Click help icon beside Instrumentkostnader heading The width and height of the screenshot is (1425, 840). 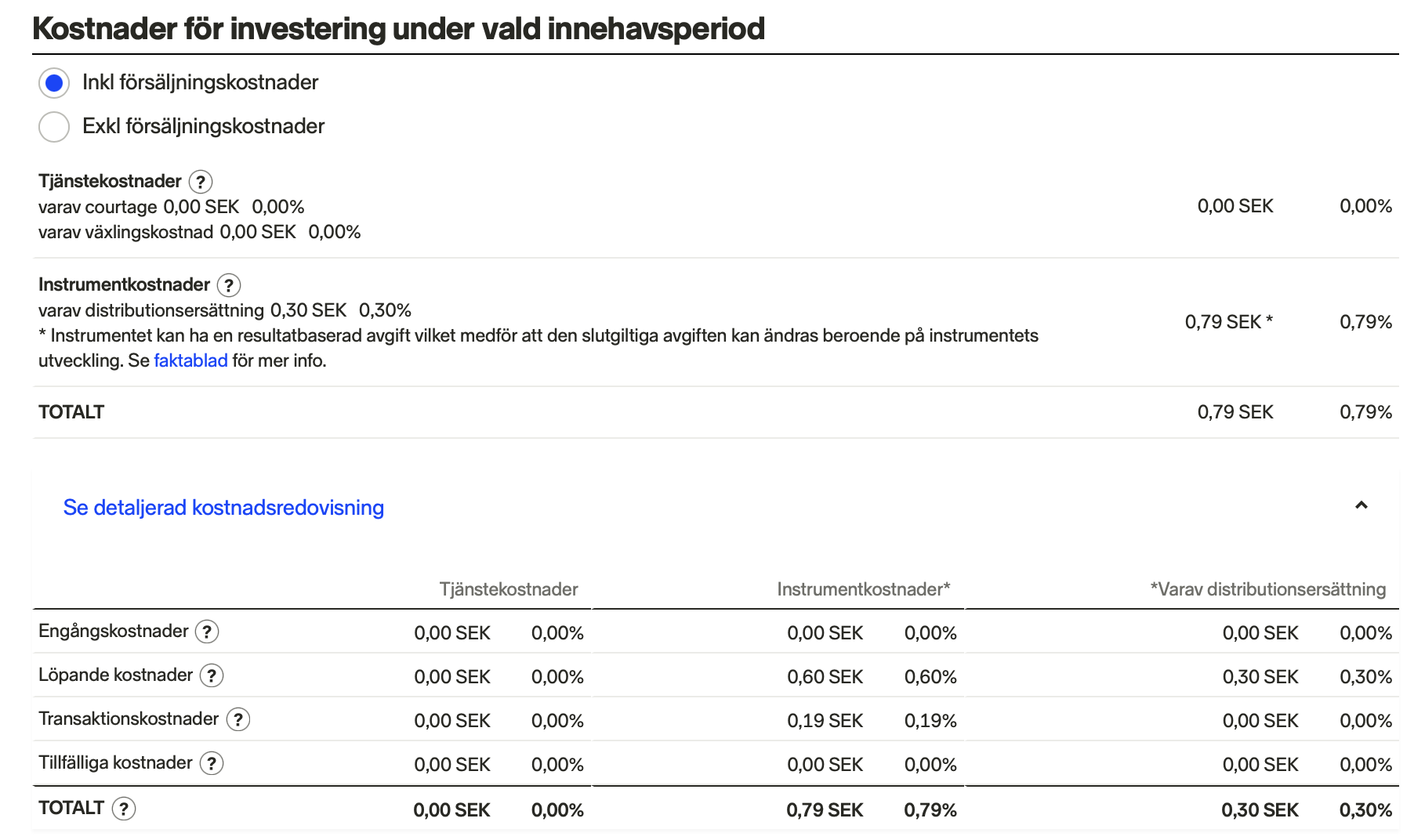click(x=229, y=285)
